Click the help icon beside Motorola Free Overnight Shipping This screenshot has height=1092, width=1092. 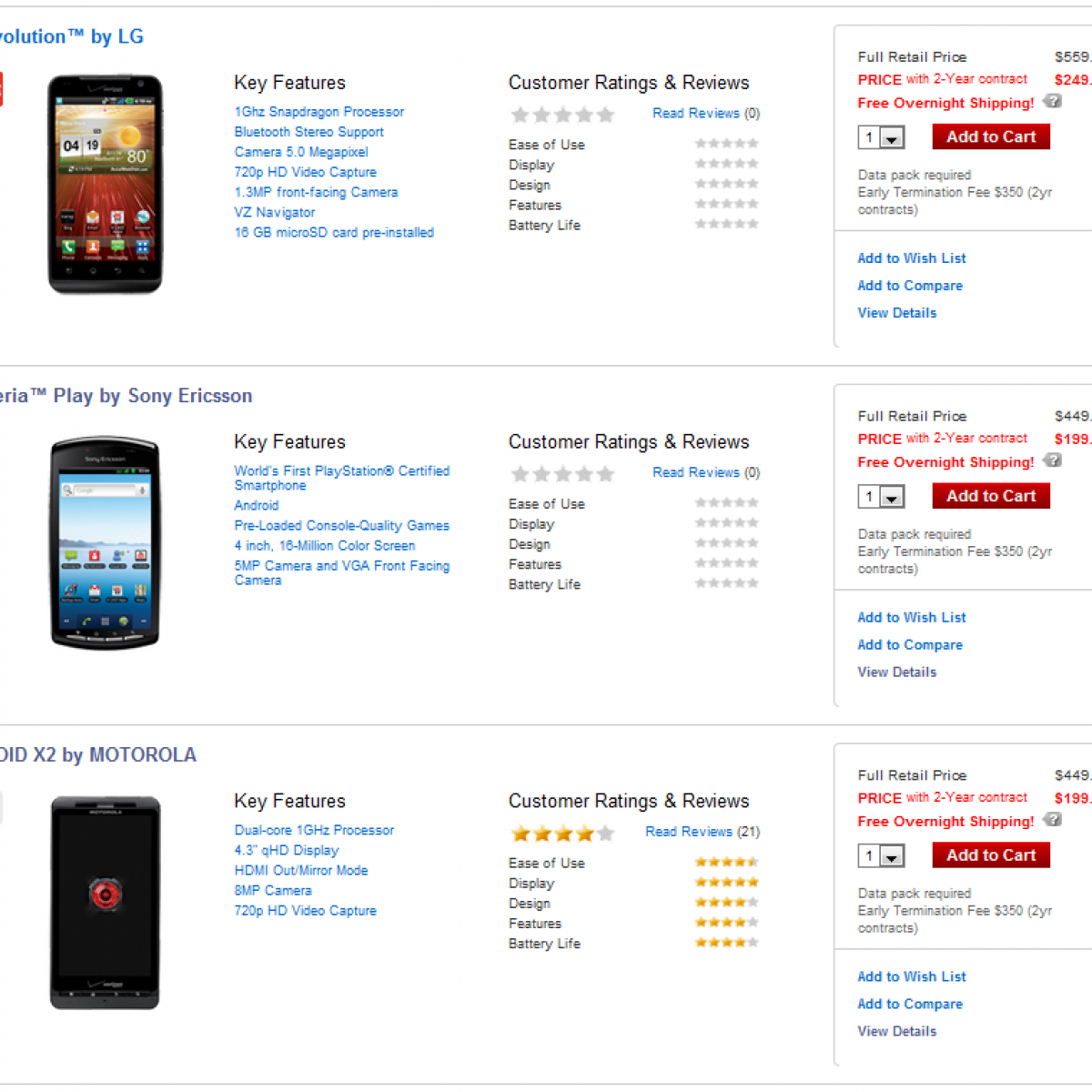pyautogui.click(x=1052, y=820)
